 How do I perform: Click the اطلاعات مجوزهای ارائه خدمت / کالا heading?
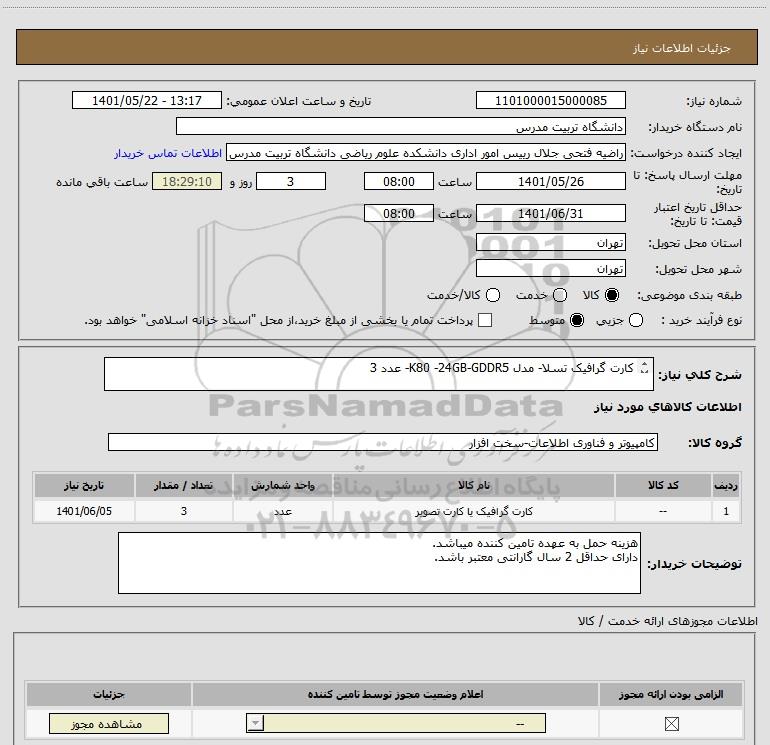pos(667,621)
